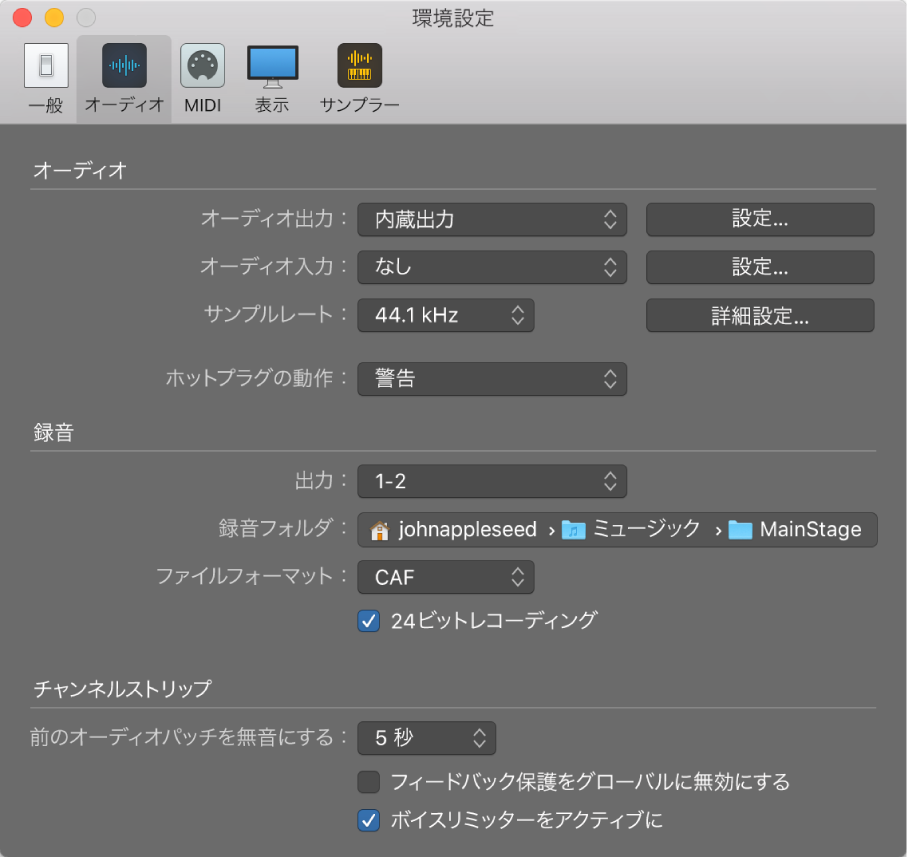Viewport: 907px width, 859px height.
Task: Click 設定 next to オーディオ出力
Action: (759, 219)
